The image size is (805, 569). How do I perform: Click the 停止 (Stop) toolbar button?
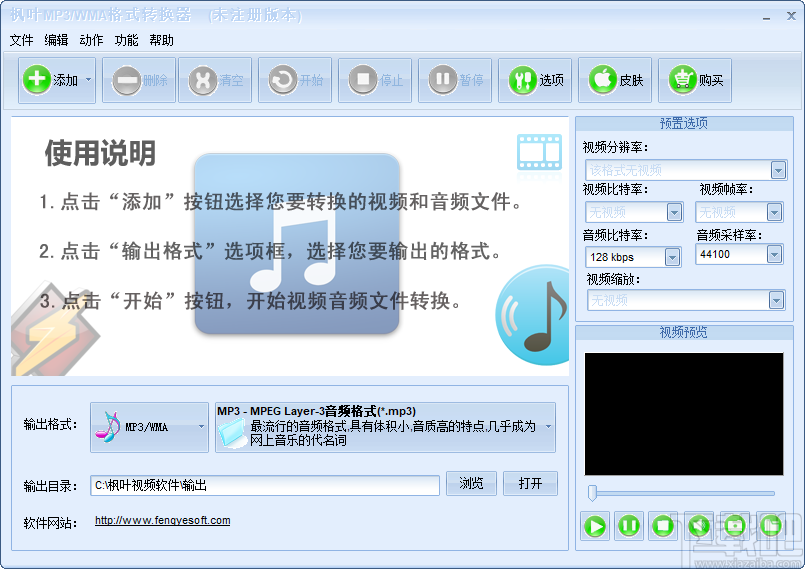click(375, 80)
